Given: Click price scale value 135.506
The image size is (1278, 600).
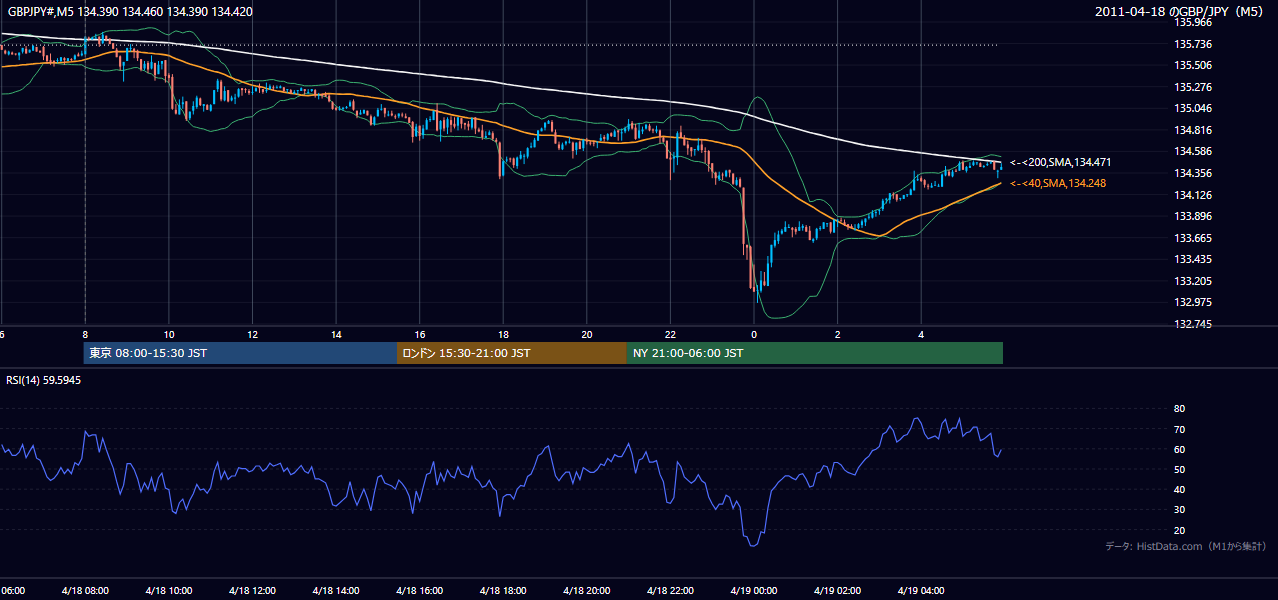Looking at the screenshot, I should (1194, 65).
